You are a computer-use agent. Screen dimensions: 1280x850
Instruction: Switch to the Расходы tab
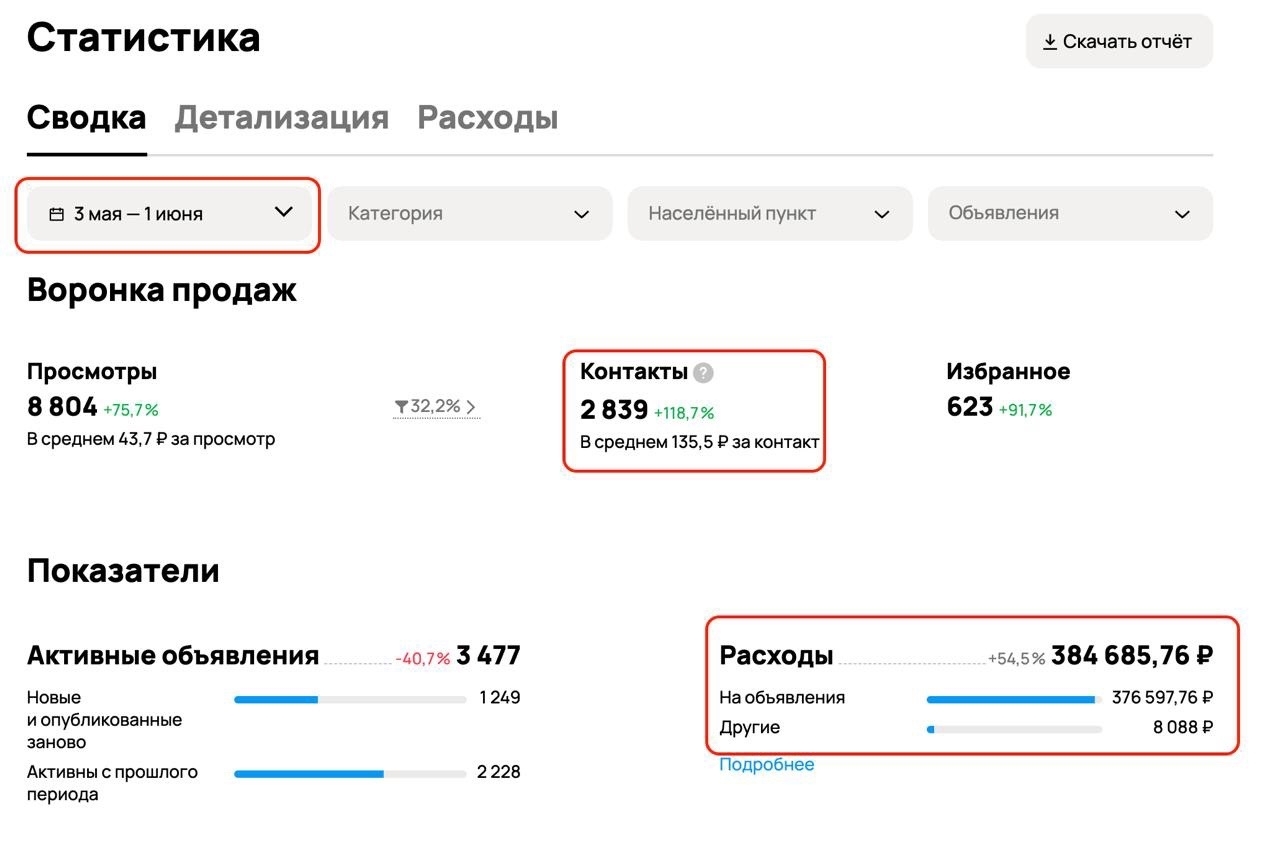[x=488, y=118]
